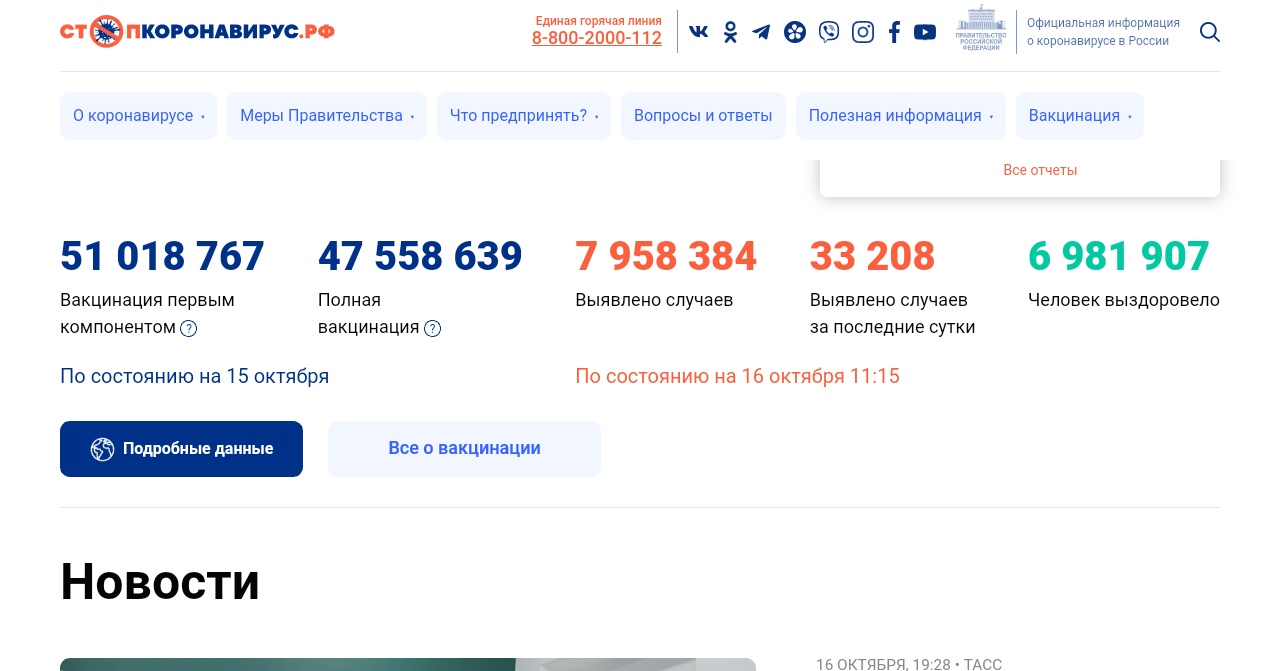
Task: Click the Facebook icon
Action: (894, 32)
